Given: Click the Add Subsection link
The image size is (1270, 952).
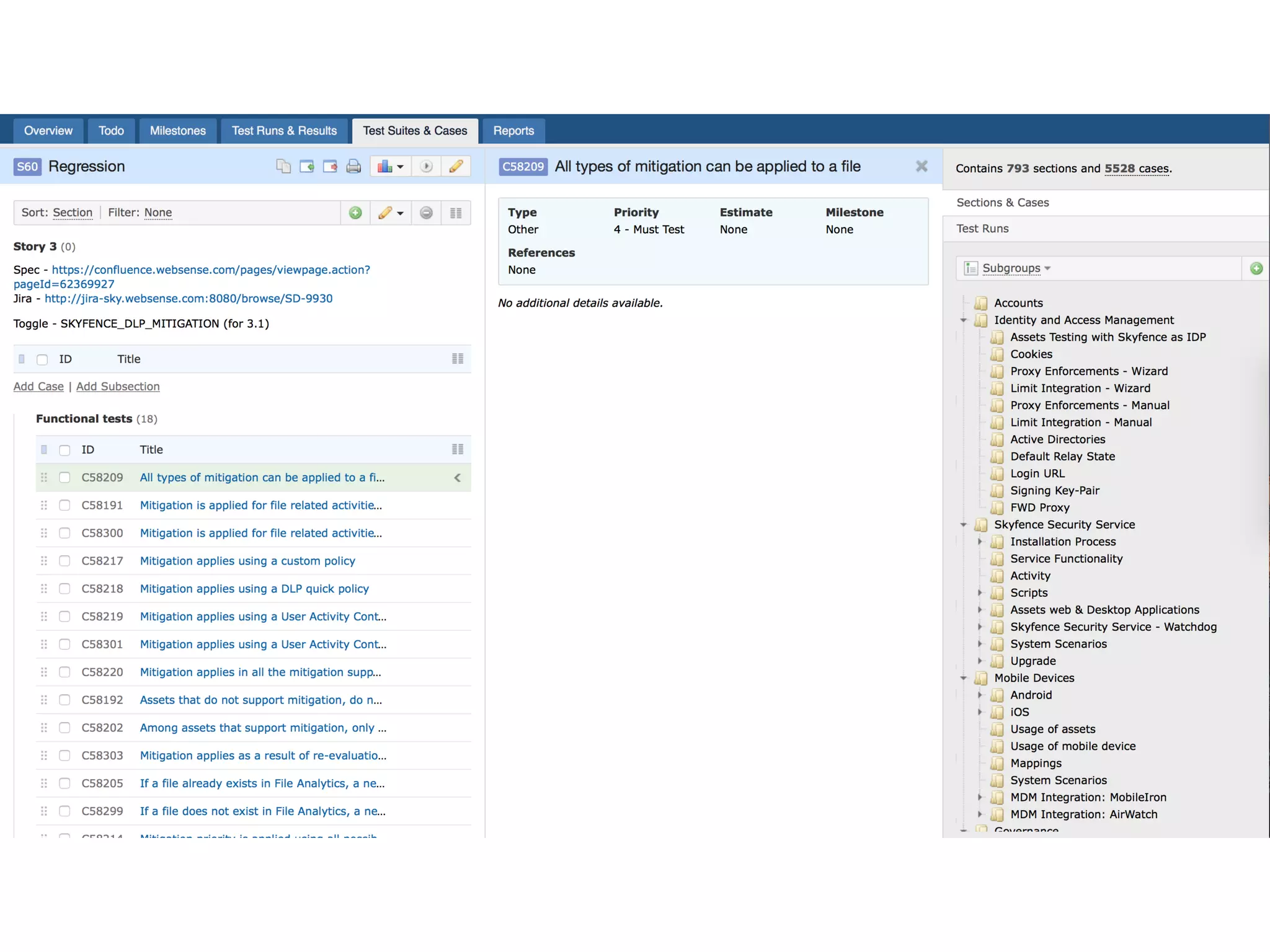Looking at the screenshot, I should pos(118,386).
